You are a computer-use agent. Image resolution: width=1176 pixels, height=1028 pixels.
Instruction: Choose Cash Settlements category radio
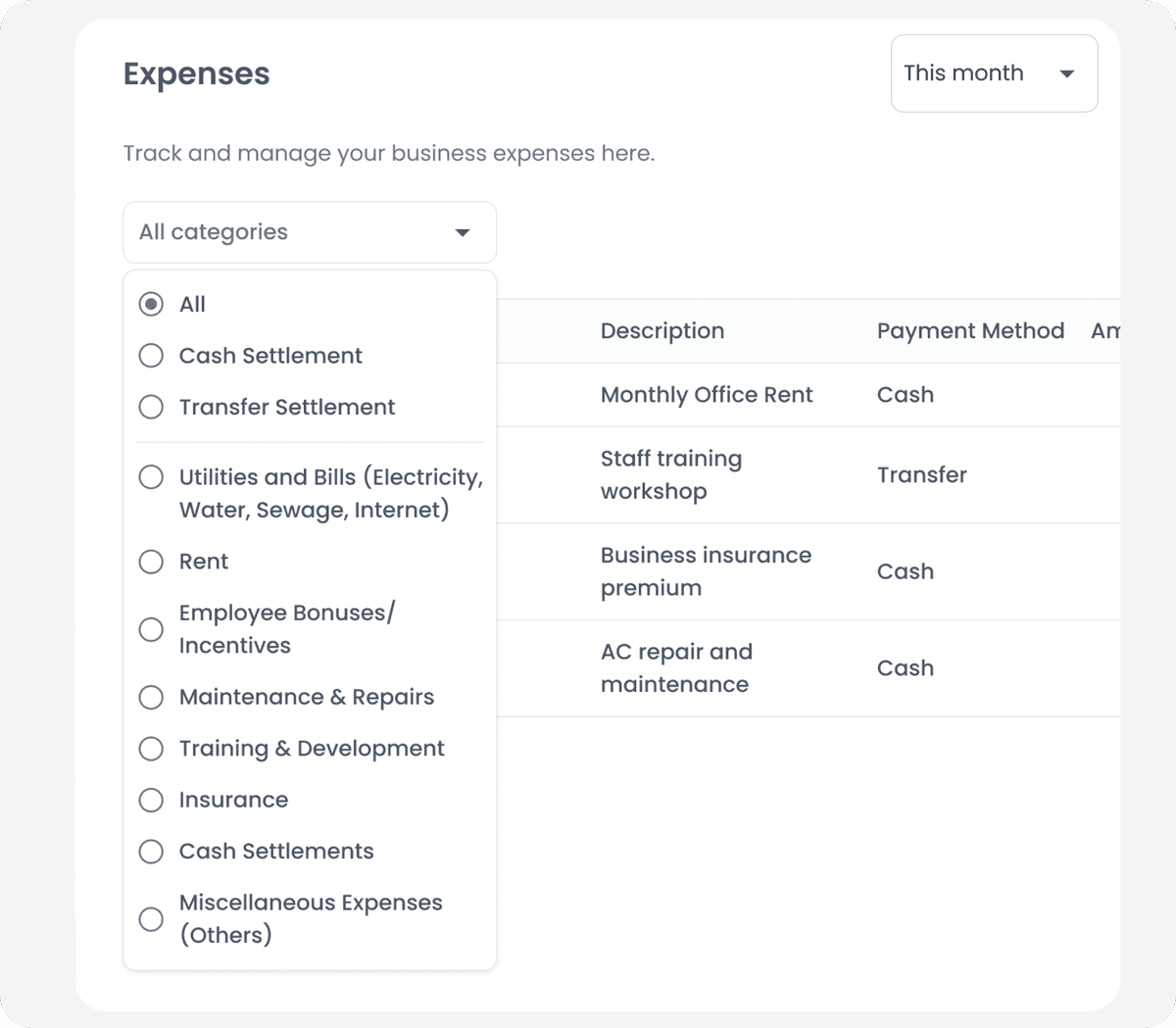[x=151, y=852]
